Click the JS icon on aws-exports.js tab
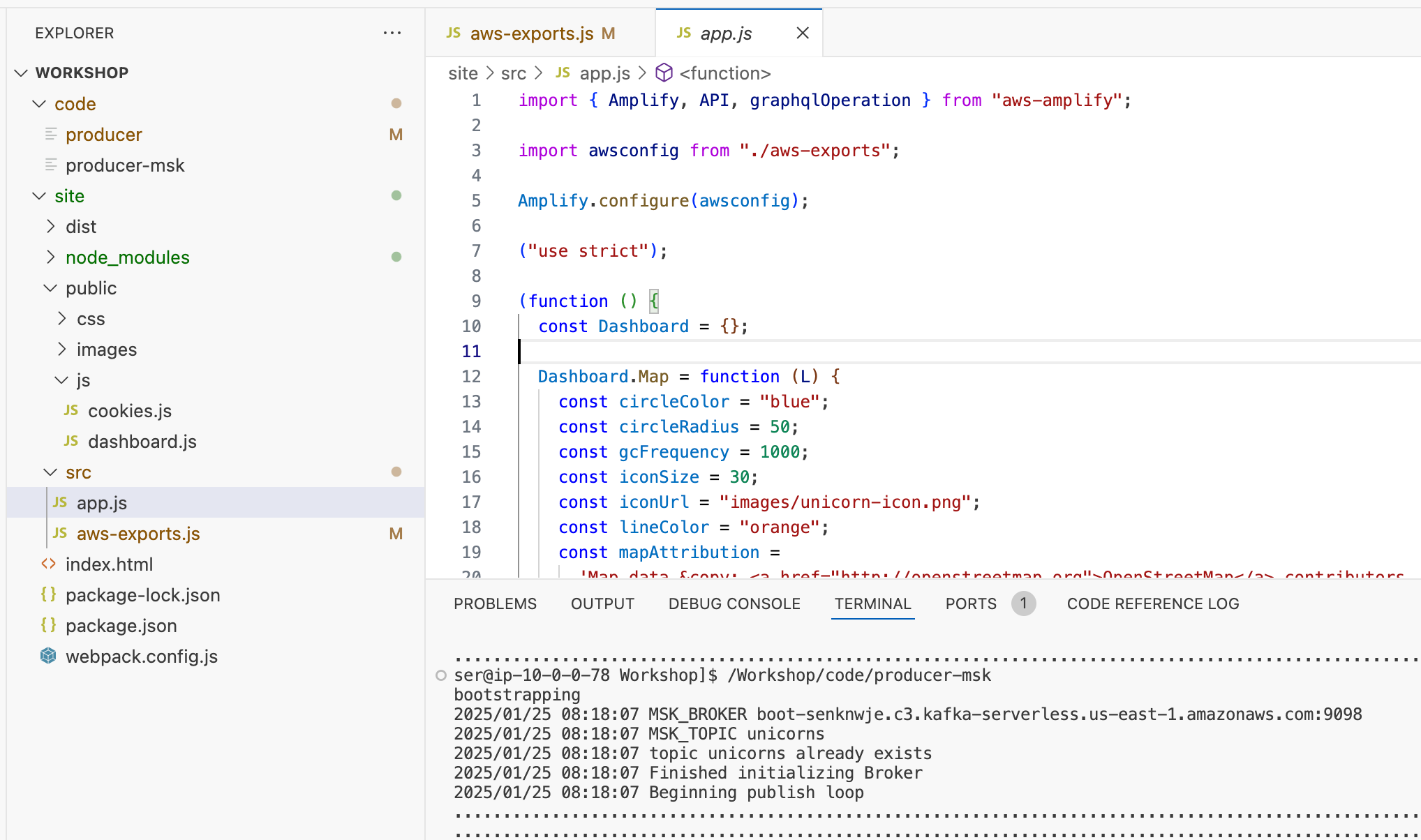The image size is (1421, 840). point(454,33)
